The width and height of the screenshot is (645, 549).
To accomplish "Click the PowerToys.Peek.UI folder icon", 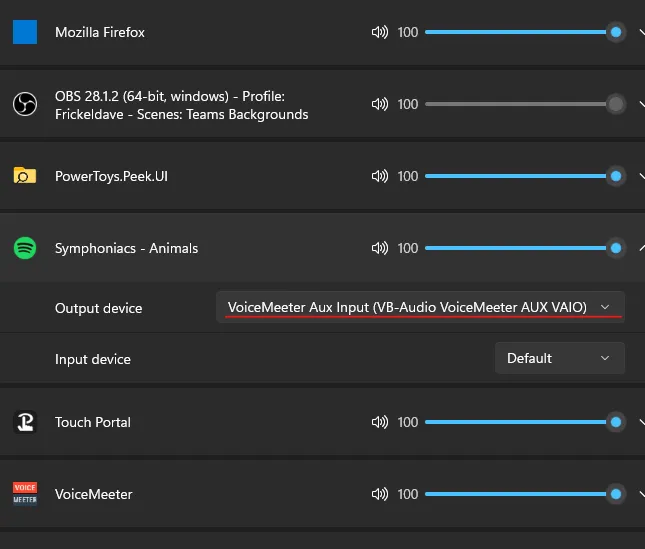I will click(25, 176).
